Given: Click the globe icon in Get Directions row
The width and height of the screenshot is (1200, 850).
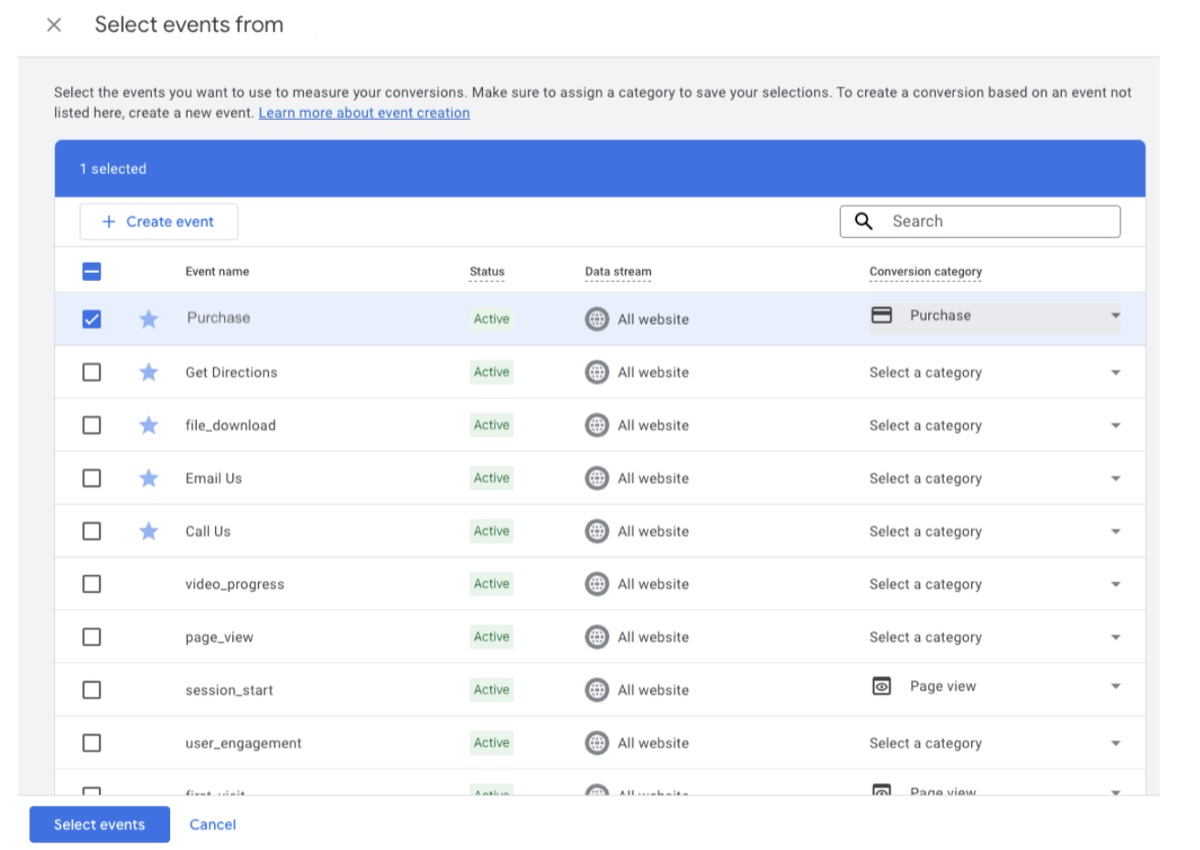Looking at the screenshot, I should (x=597, y=372).
